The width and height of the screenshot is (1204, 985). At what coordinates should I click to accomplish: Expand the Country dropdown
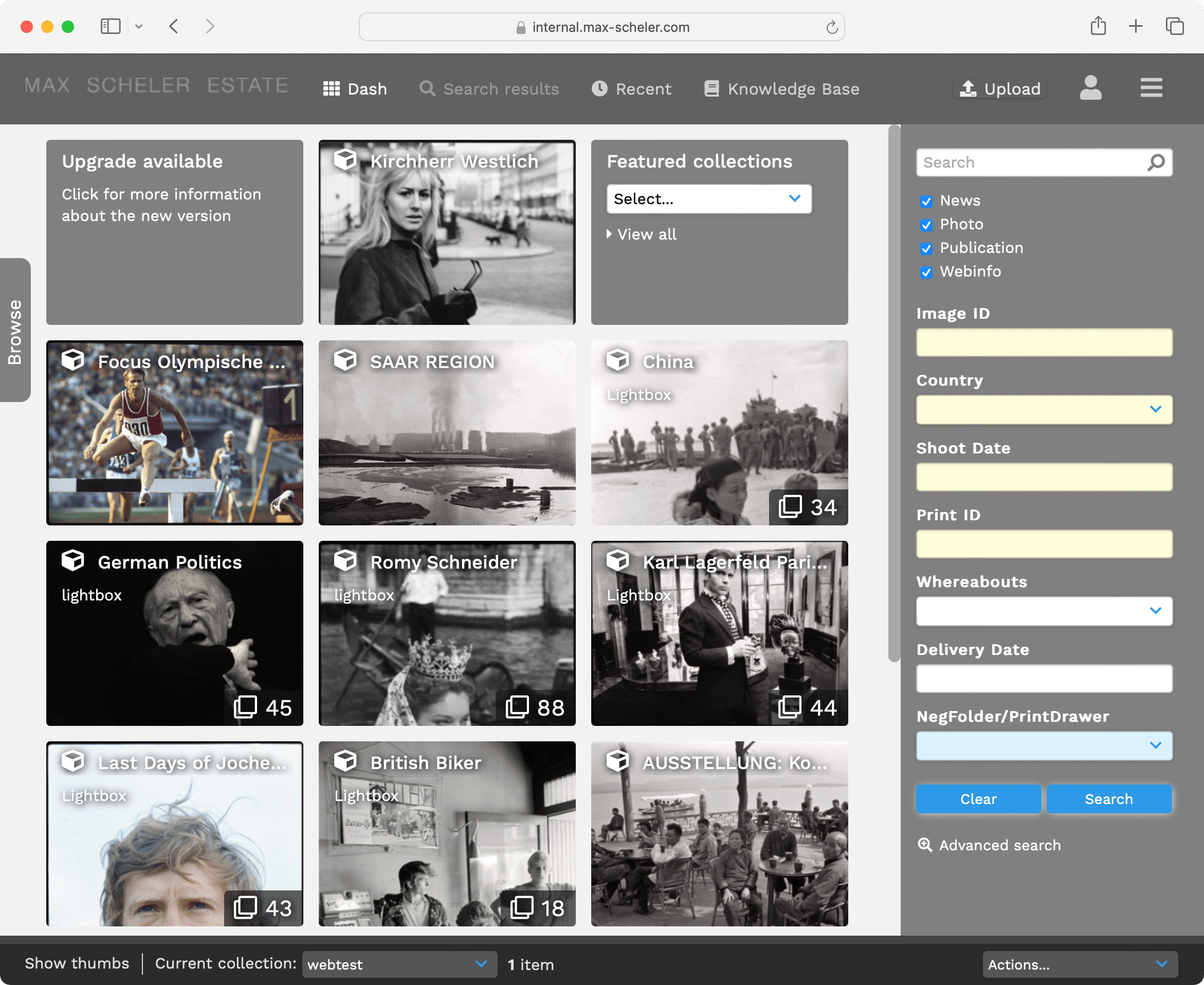[1044, 410]
